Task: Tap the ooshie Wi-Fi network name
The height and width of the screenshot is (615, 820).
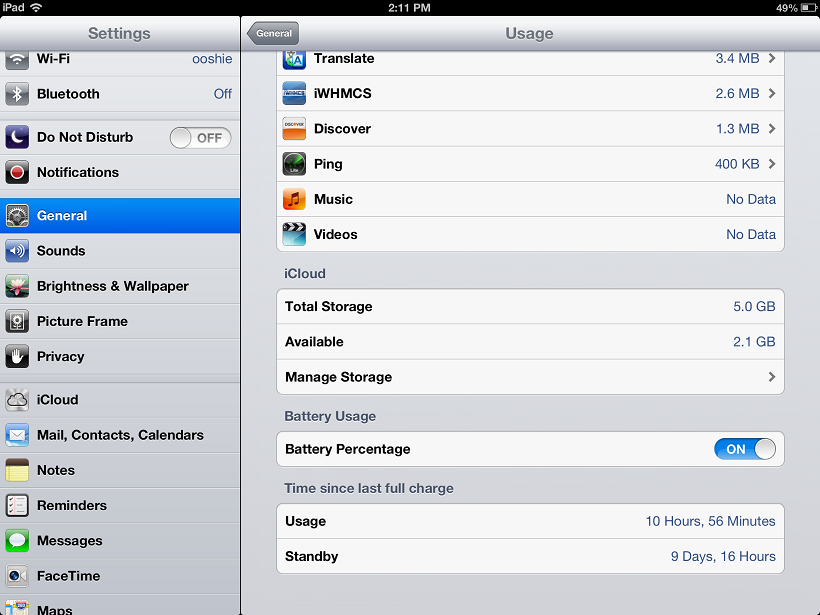Action: pyautogui.click(x=212, y=59)
